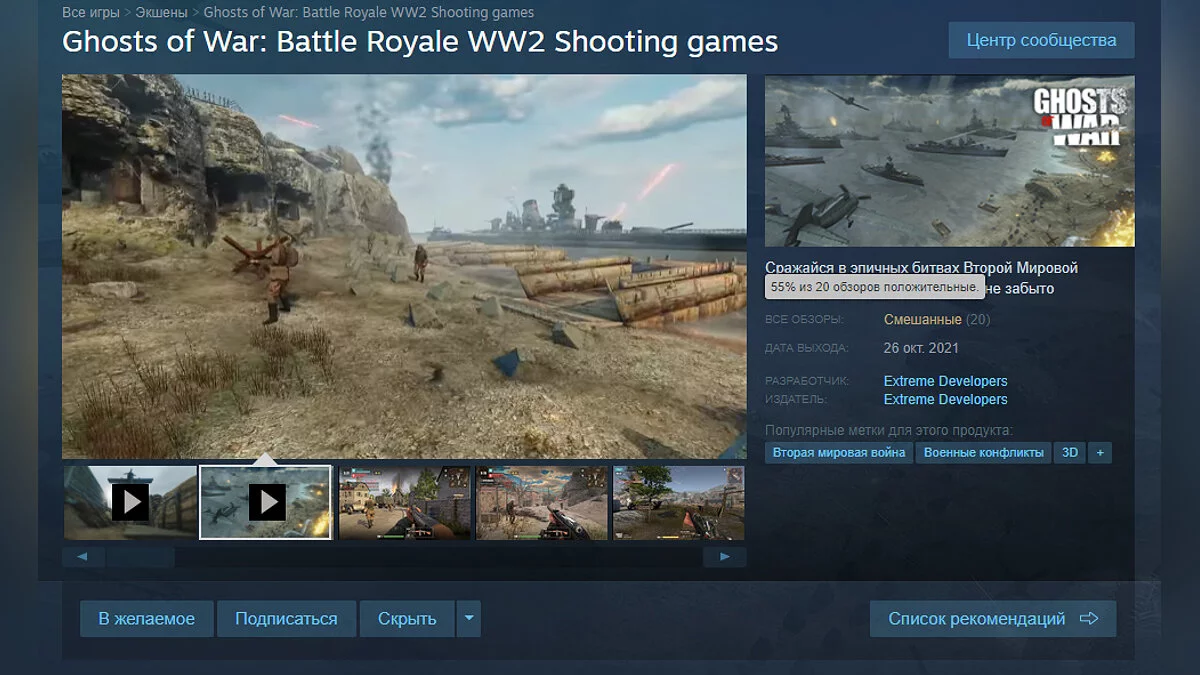The width and height of the screenshot is (1200, 675).
Task: Click the review count (20)
Action: coord(978,320)
